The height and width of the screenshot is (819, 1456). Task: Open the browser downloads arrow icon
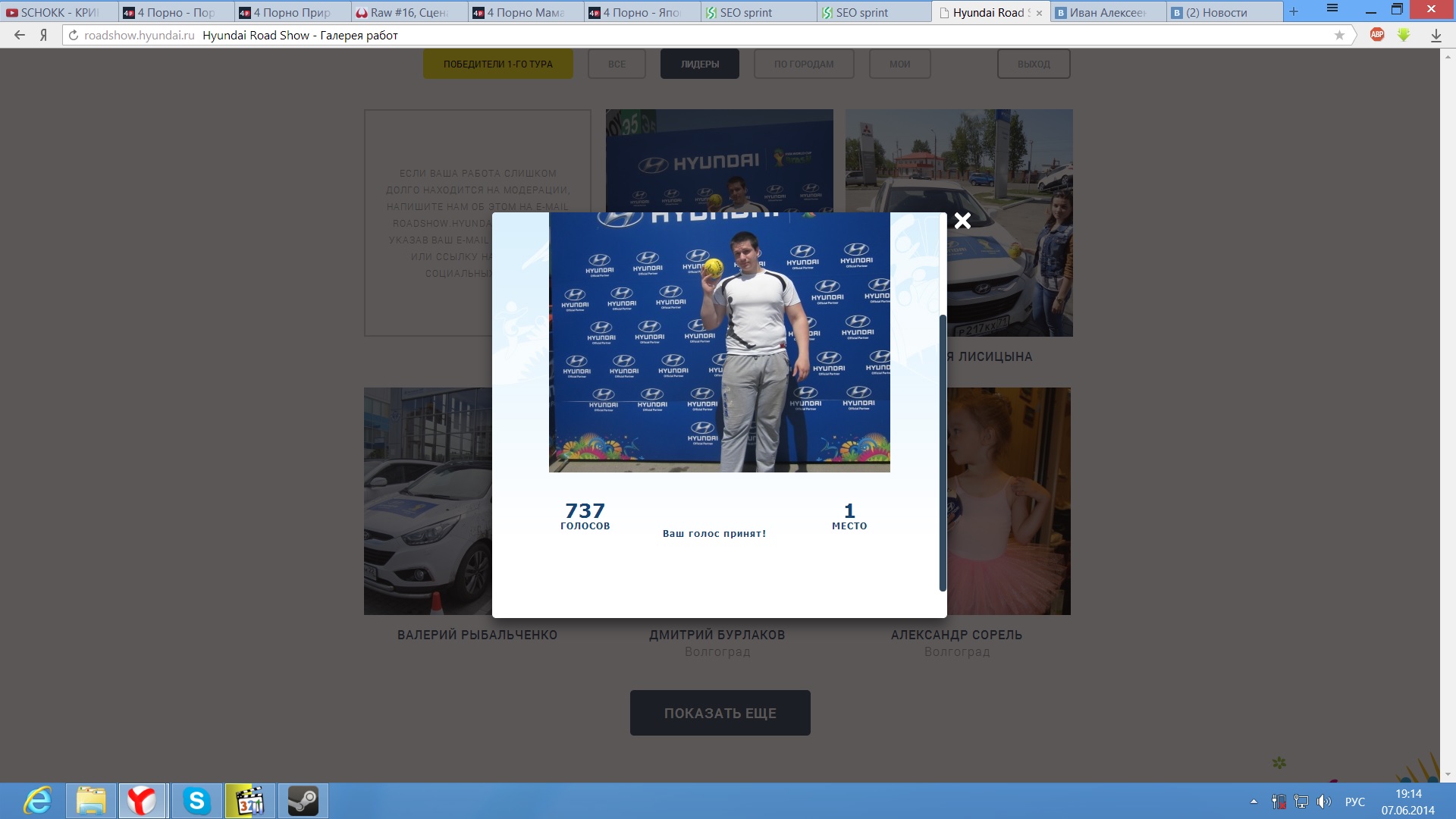(1436, 35)
